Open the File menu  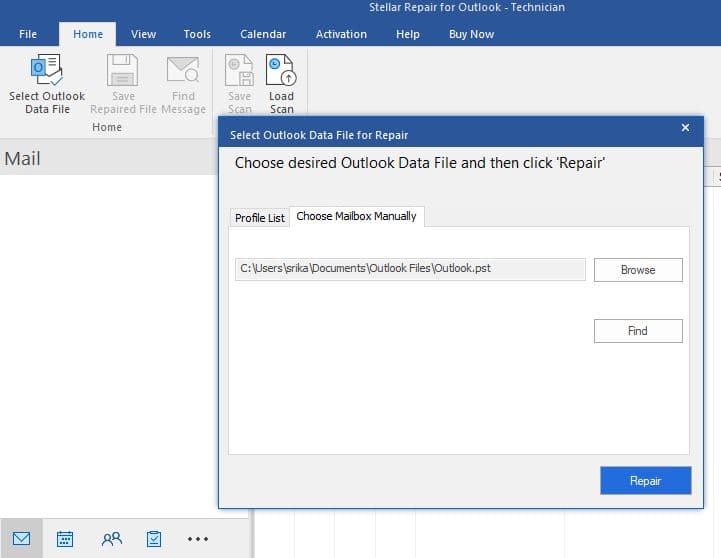(28, 34)
